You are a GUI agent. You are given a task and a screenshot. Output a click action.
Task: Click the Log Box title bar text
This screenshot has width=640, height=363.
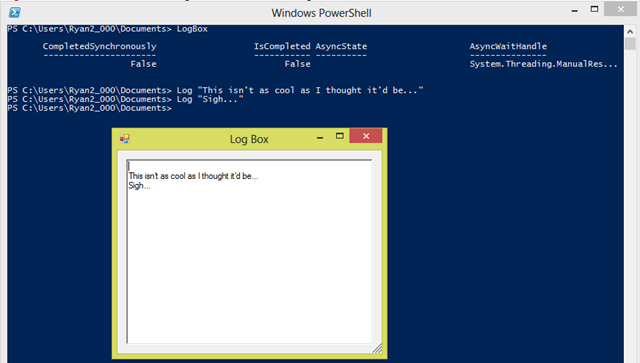point(249,139)
